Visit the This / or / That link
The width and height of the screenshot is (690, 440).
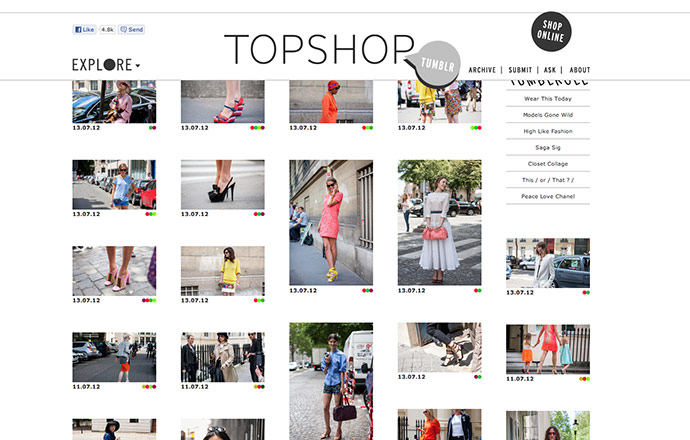548,180
